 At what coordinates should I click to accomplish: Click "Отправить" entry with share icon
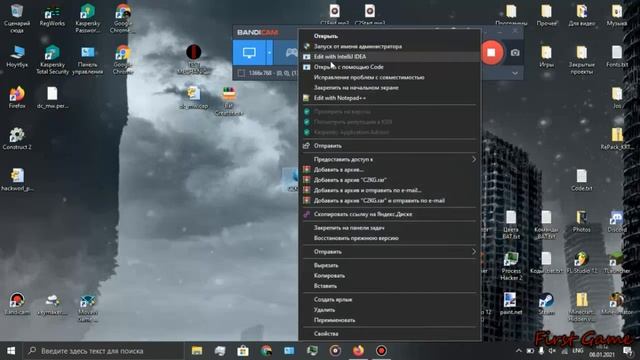(x=389, y=146)
